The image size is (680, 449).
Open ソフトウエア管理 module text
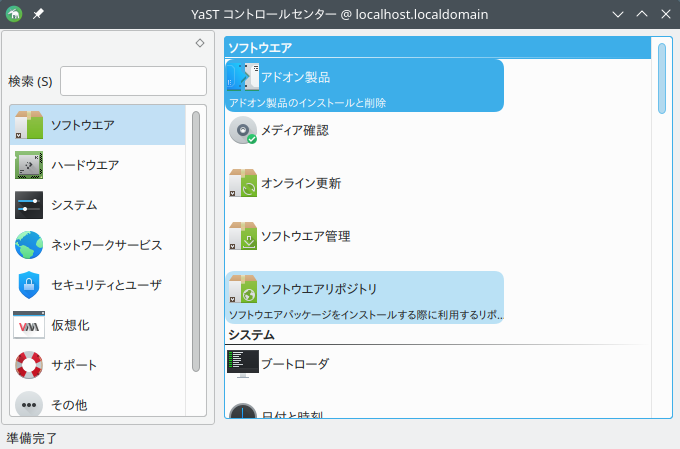coord(306,236)
